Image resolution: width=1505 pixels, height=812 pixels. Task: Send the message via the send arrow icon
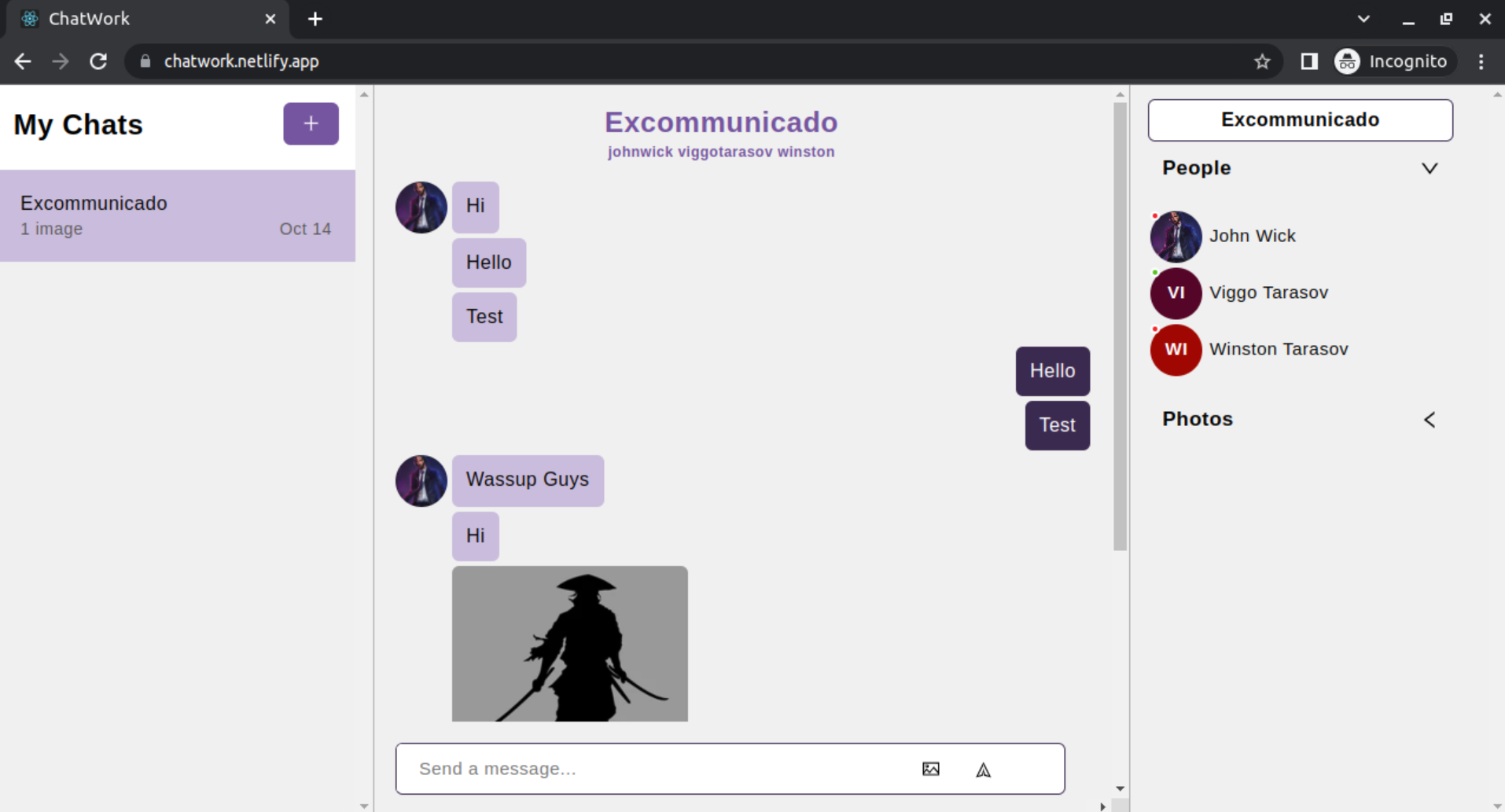(x=984, y=770)
